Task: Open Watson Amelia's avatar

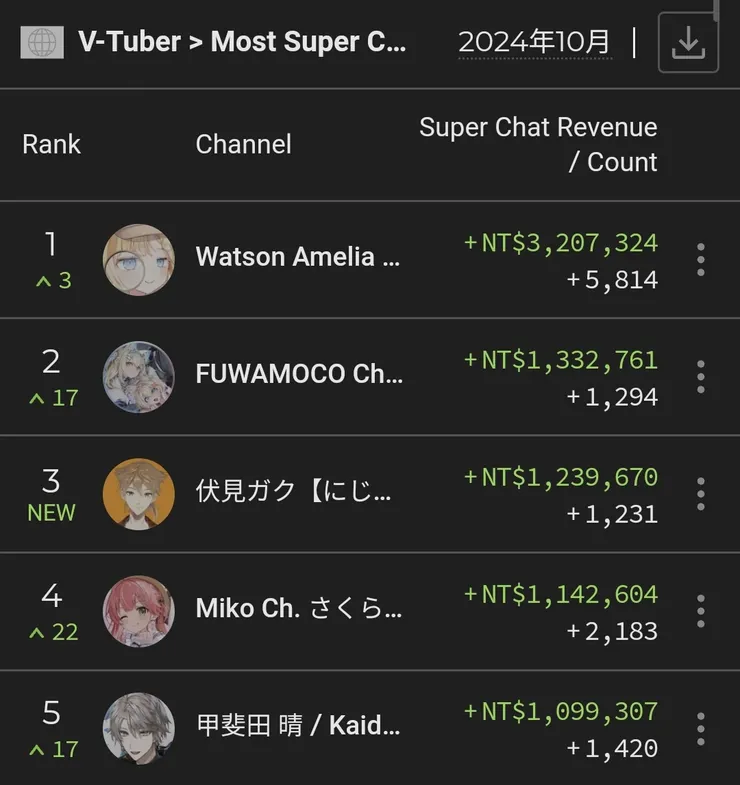Action: point(139,260)
